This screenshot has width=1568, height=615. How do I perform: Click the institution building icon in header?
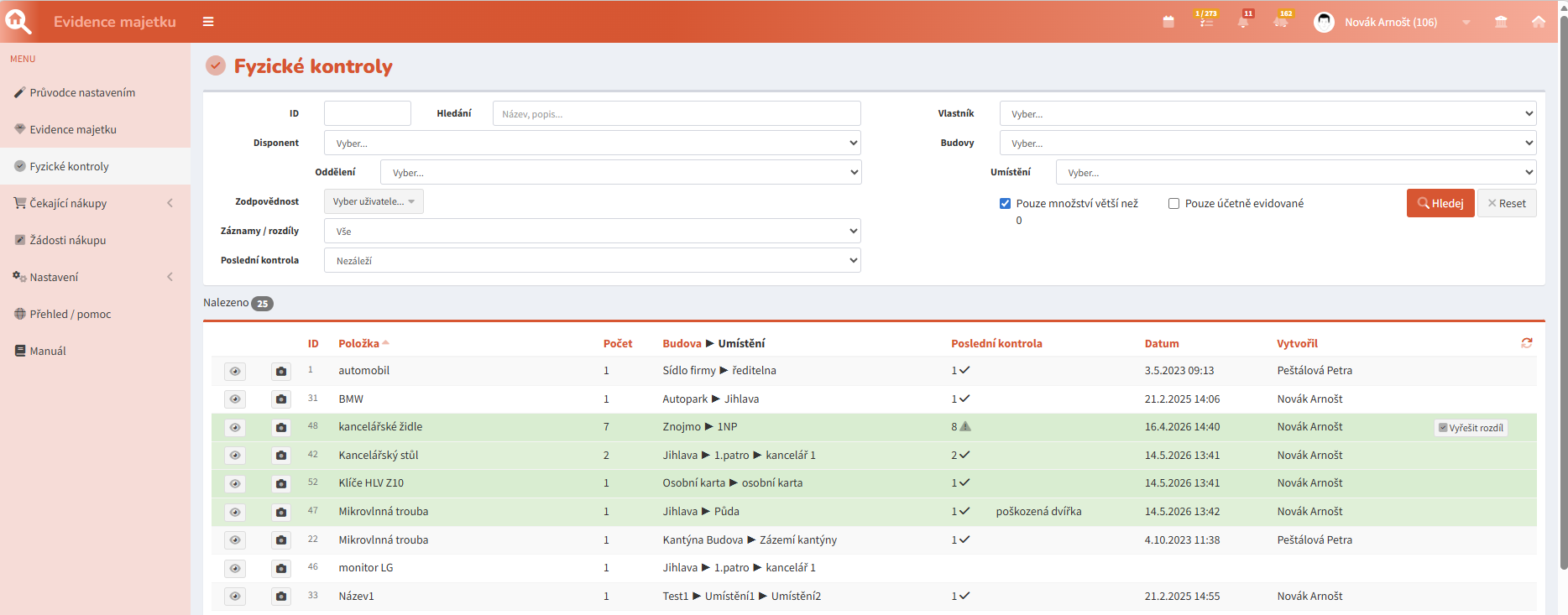tap(1501, 22)
